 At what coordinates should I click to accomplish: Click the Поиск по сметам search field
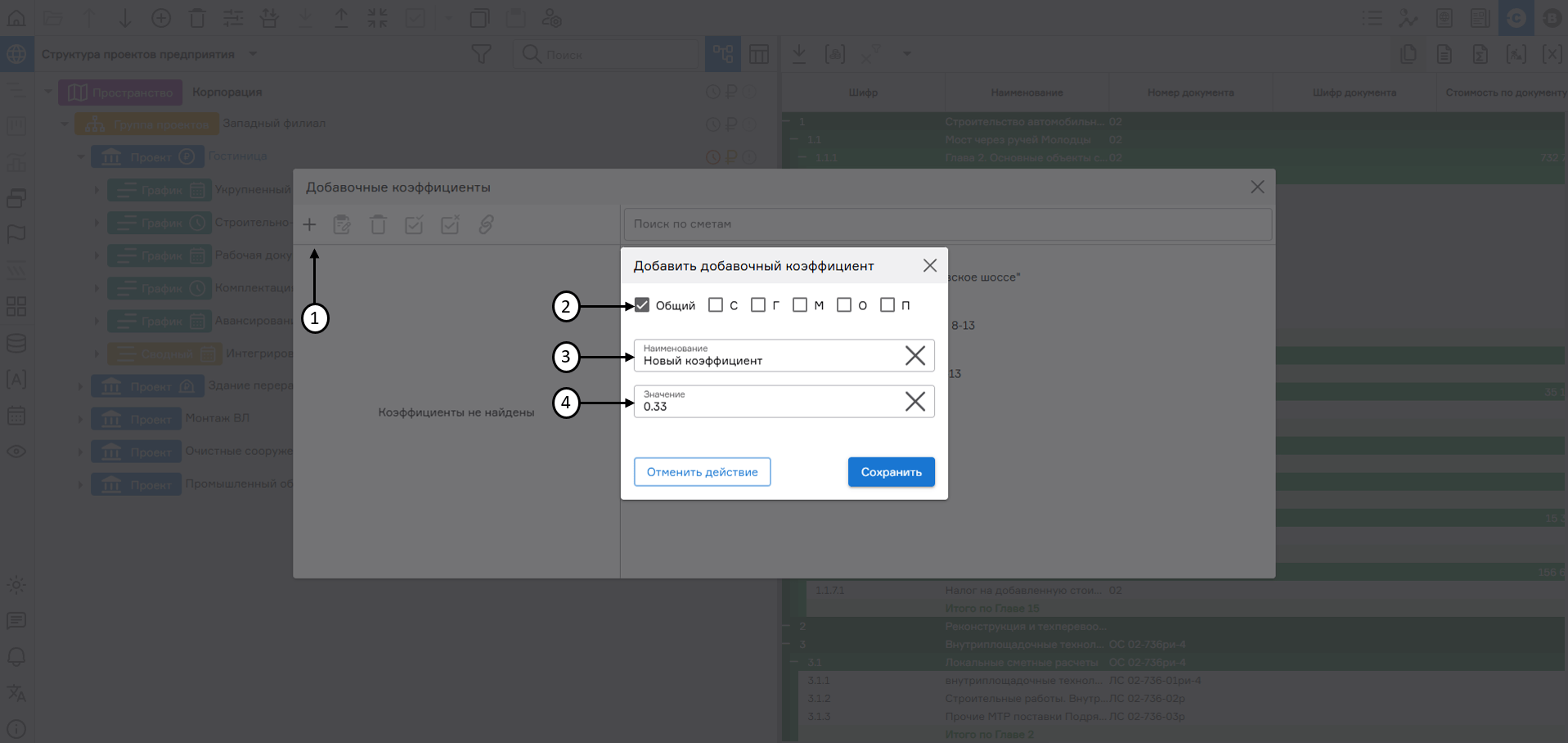point(947,223)
